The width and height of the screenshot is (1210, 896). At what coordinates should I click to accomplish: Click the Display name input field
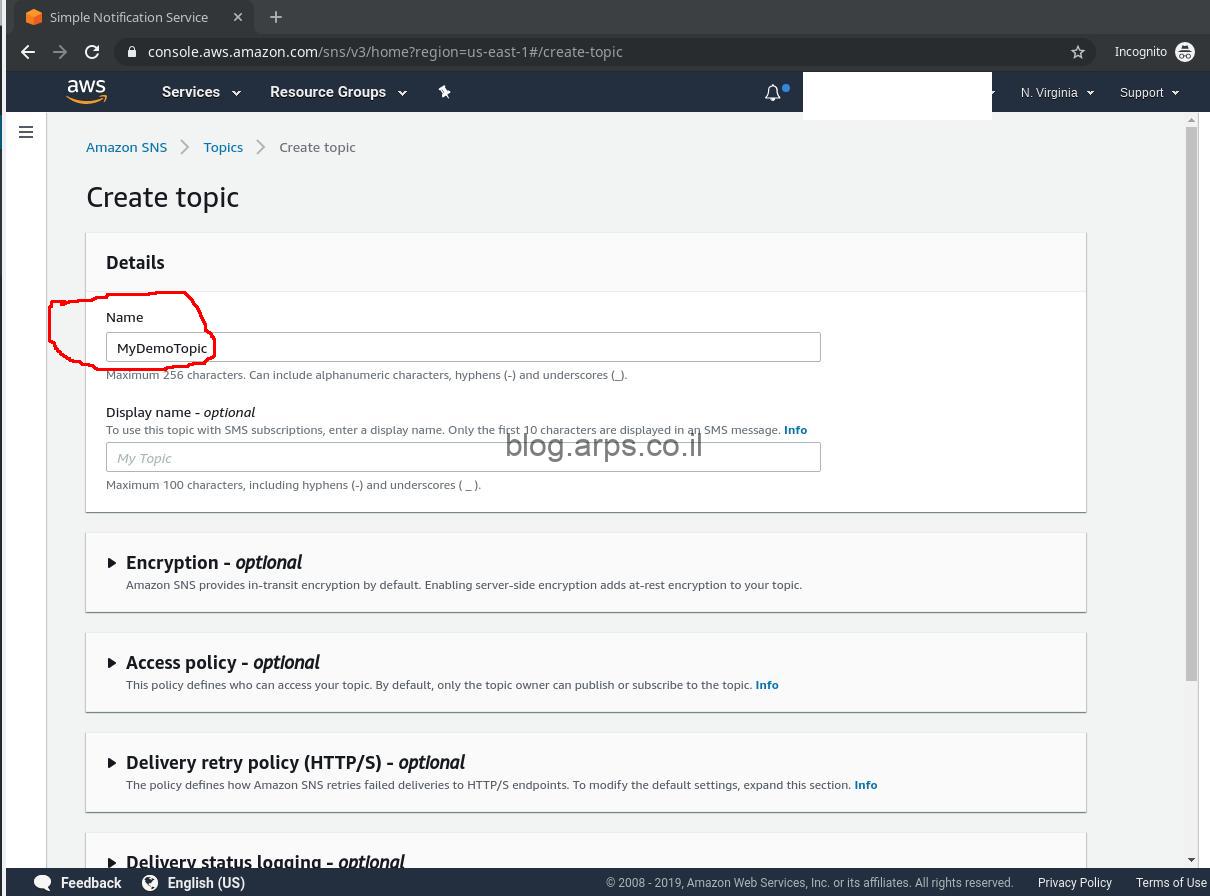click(463, 457)
